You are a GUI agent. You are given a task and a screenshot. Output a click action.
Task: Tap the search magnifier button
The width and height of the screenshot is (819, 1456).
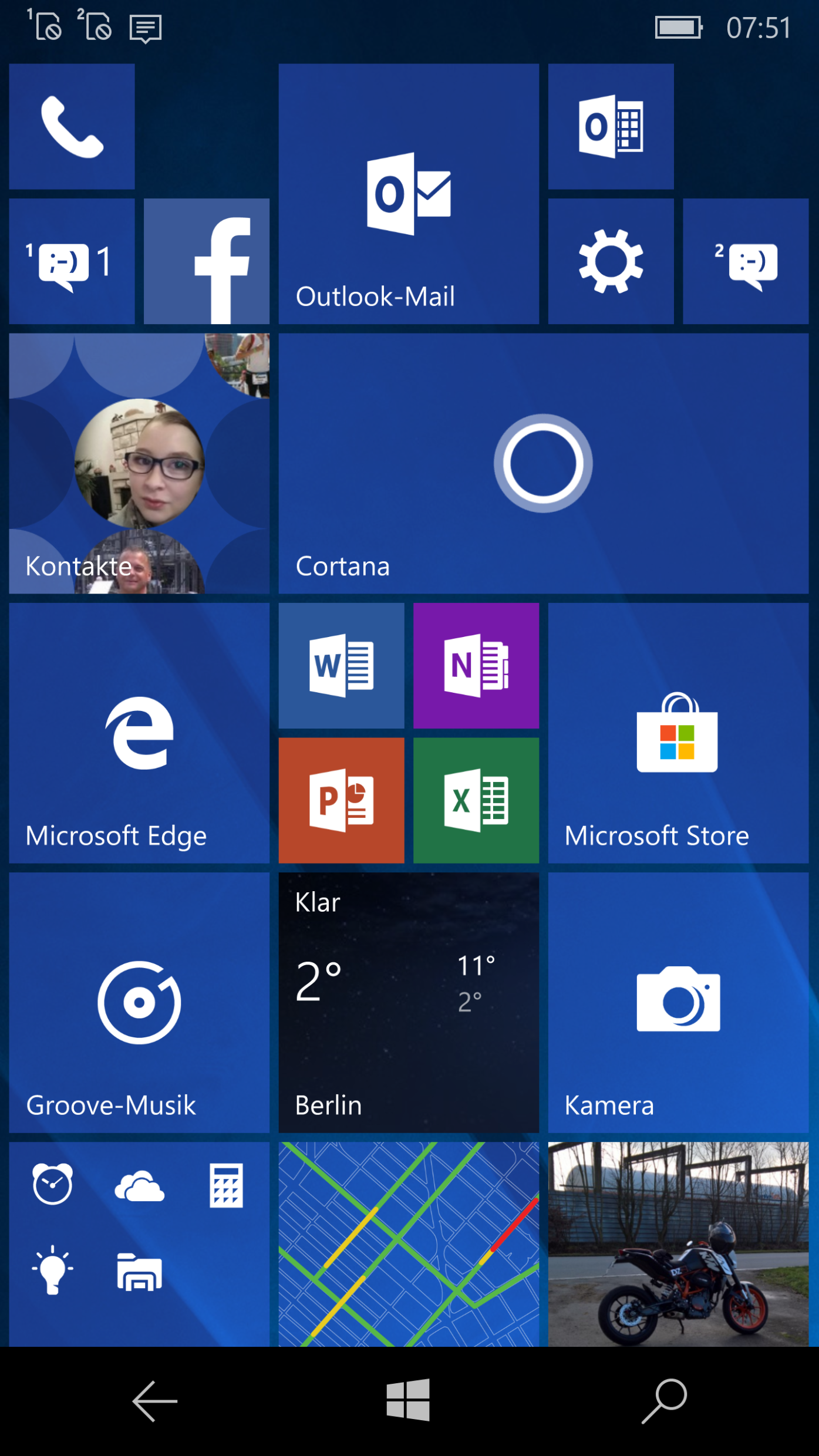(664, 1401)
